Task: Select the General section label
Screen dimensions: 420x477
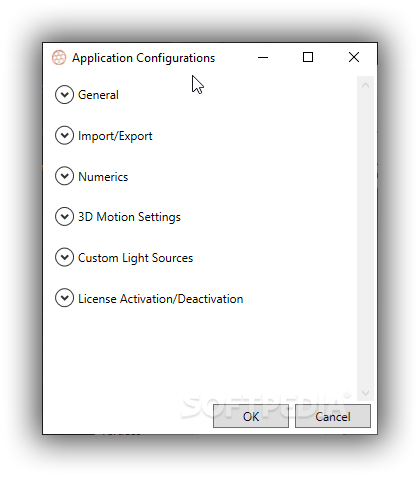Action: point(98,95)
